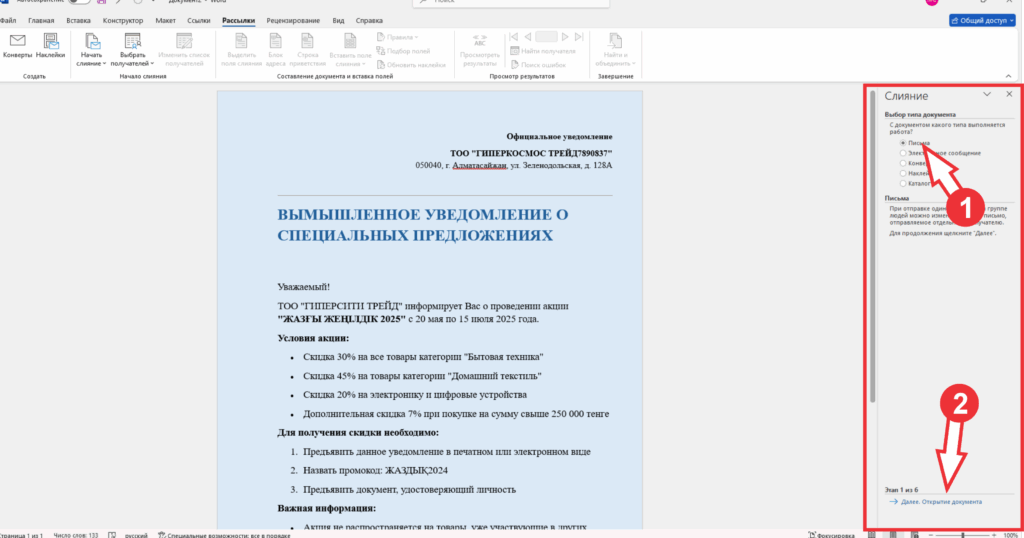Click the accessibility status indicator
The height and width of the screenshot is (538, 1024).
[224, 535]
